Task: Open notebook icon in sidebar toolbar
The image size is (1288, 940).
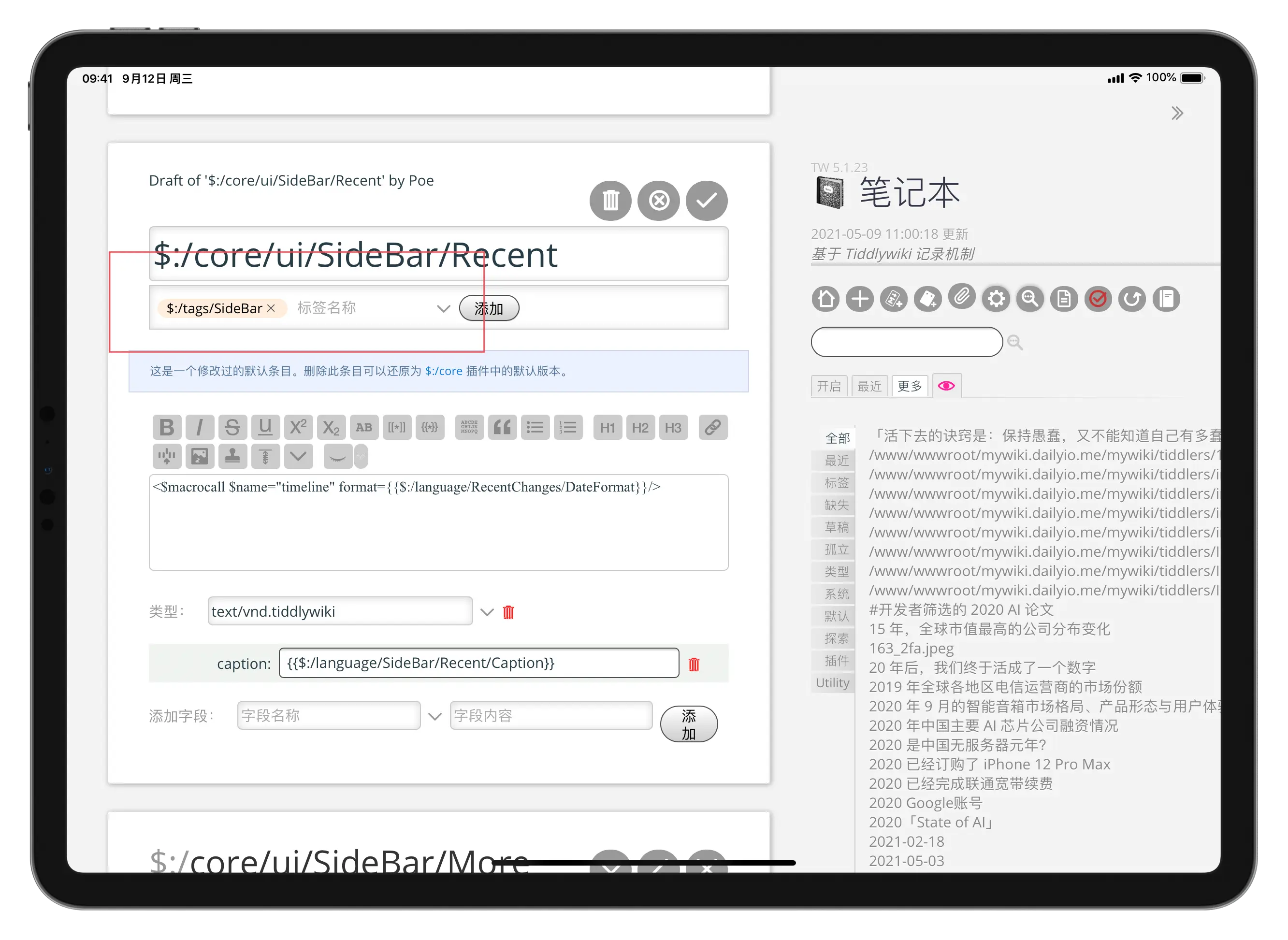Action: click(x=1166, y=299)
